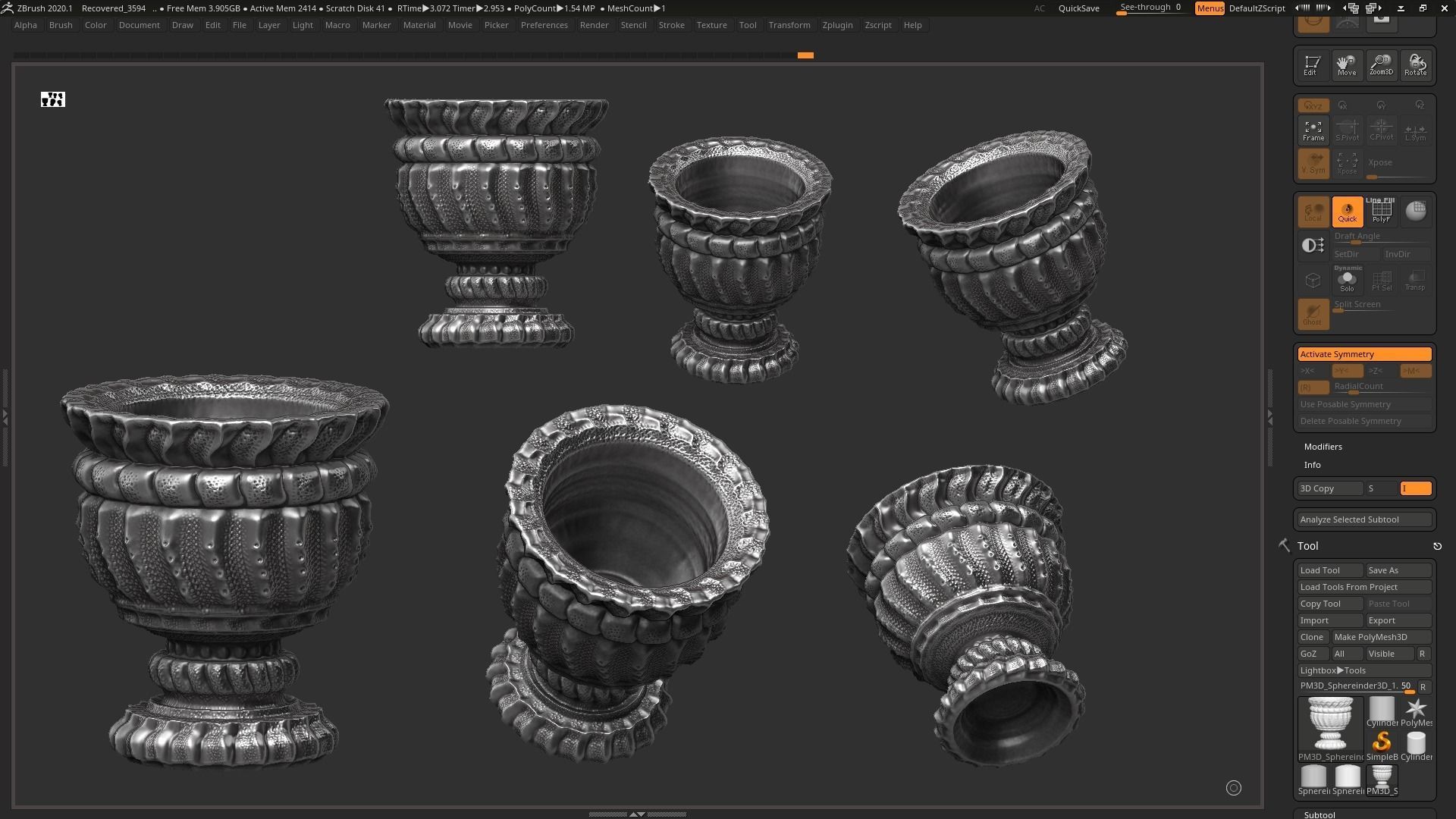Open the Zplugin menu
1456x819 pixels.
coord(837,25)
